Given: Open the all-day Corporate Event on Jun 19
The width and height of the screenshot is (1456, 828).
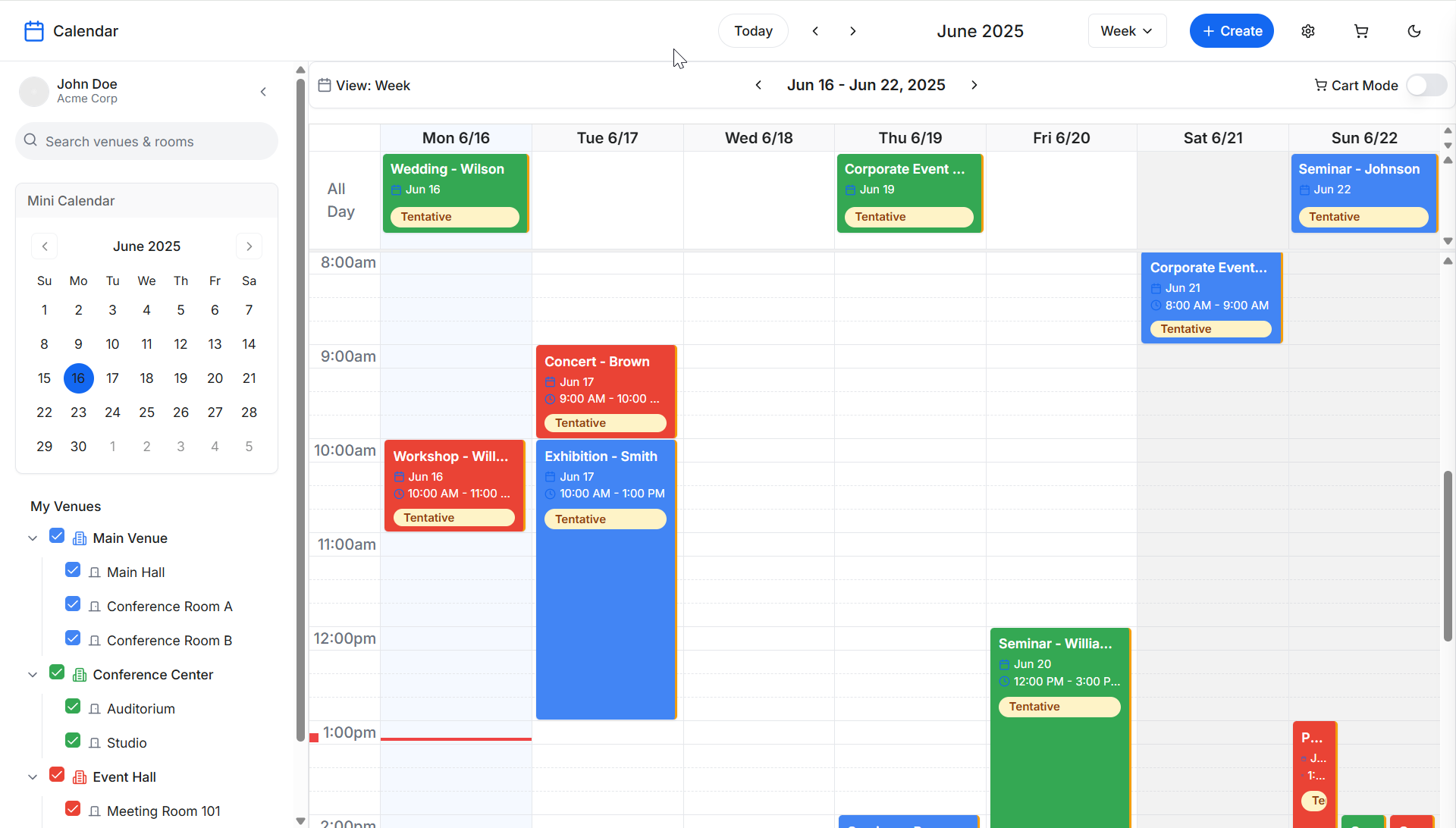Looking at the screenshot, I should (x=910, y=193).
